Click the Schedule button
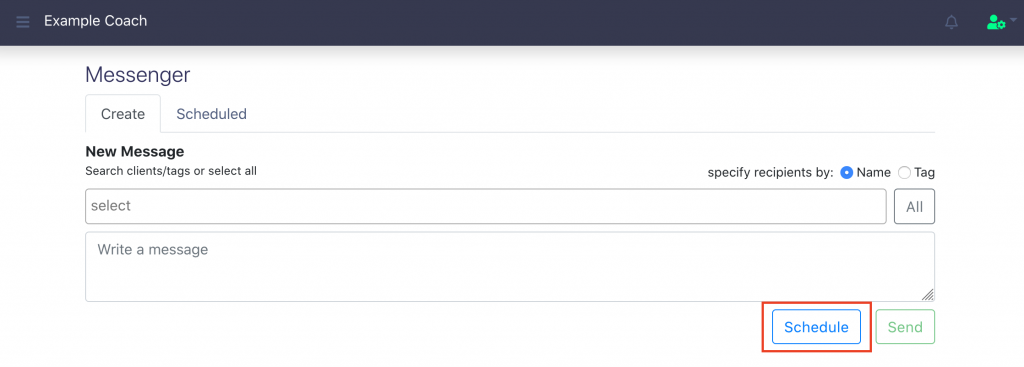The image size is (1024, 367). click(816, 327)
